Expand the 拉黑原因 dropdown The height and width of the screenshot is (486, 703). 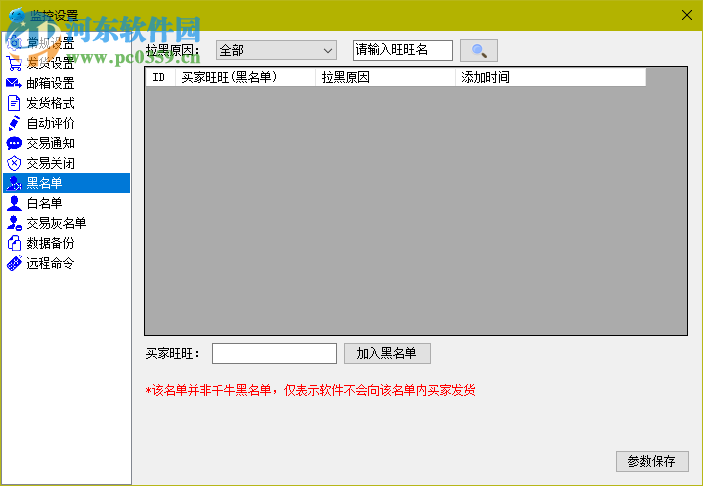click(276, 50)
